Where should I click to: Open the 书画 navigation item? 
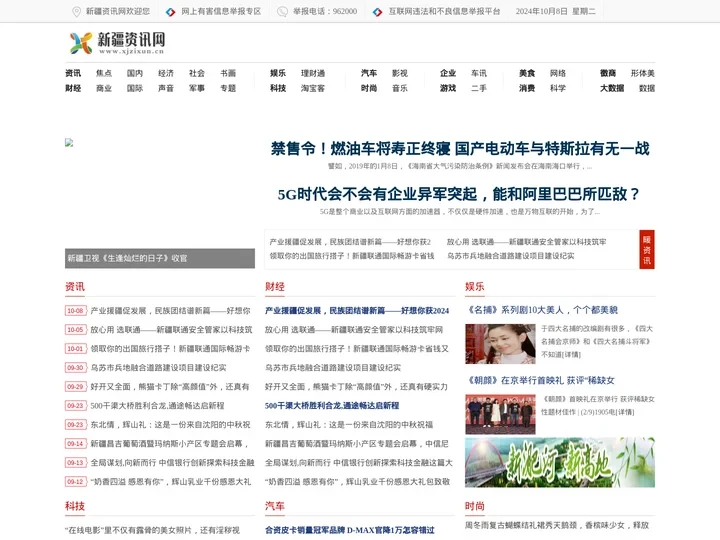[x=228, y=73]
